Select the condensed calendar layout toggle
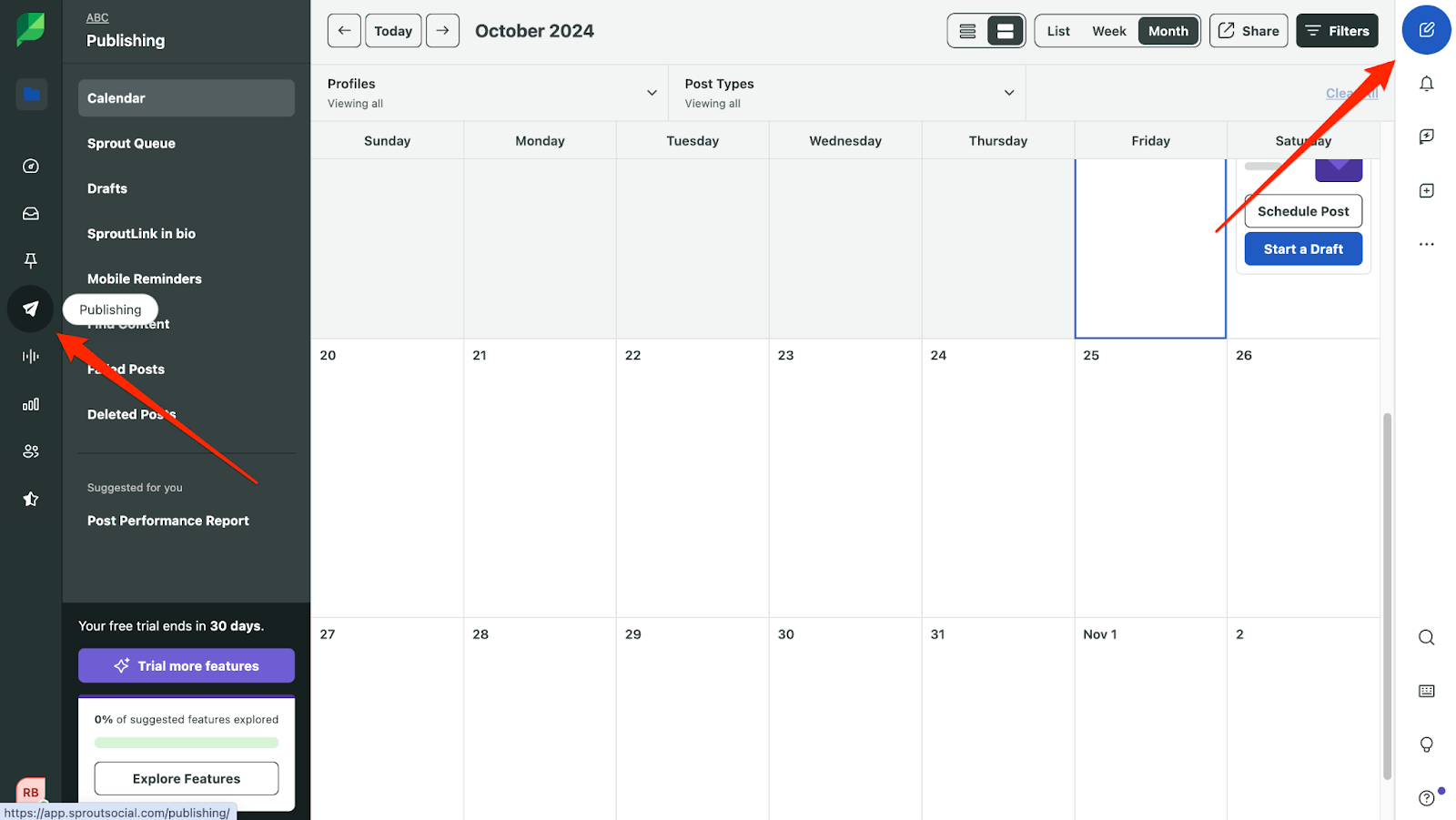The image size is (1456, 820). (x=966, y=30)
